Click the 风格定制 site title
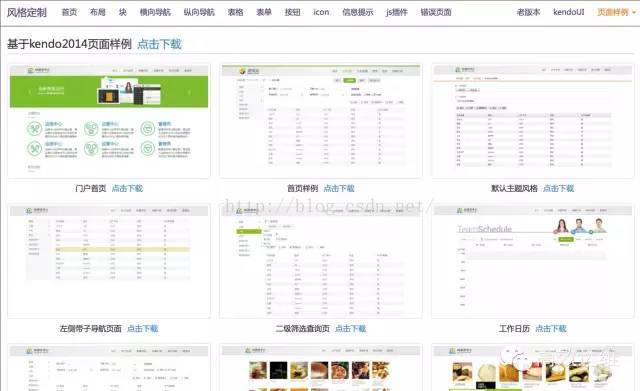This screenshot has height=391, width=640. pos(27,12)
